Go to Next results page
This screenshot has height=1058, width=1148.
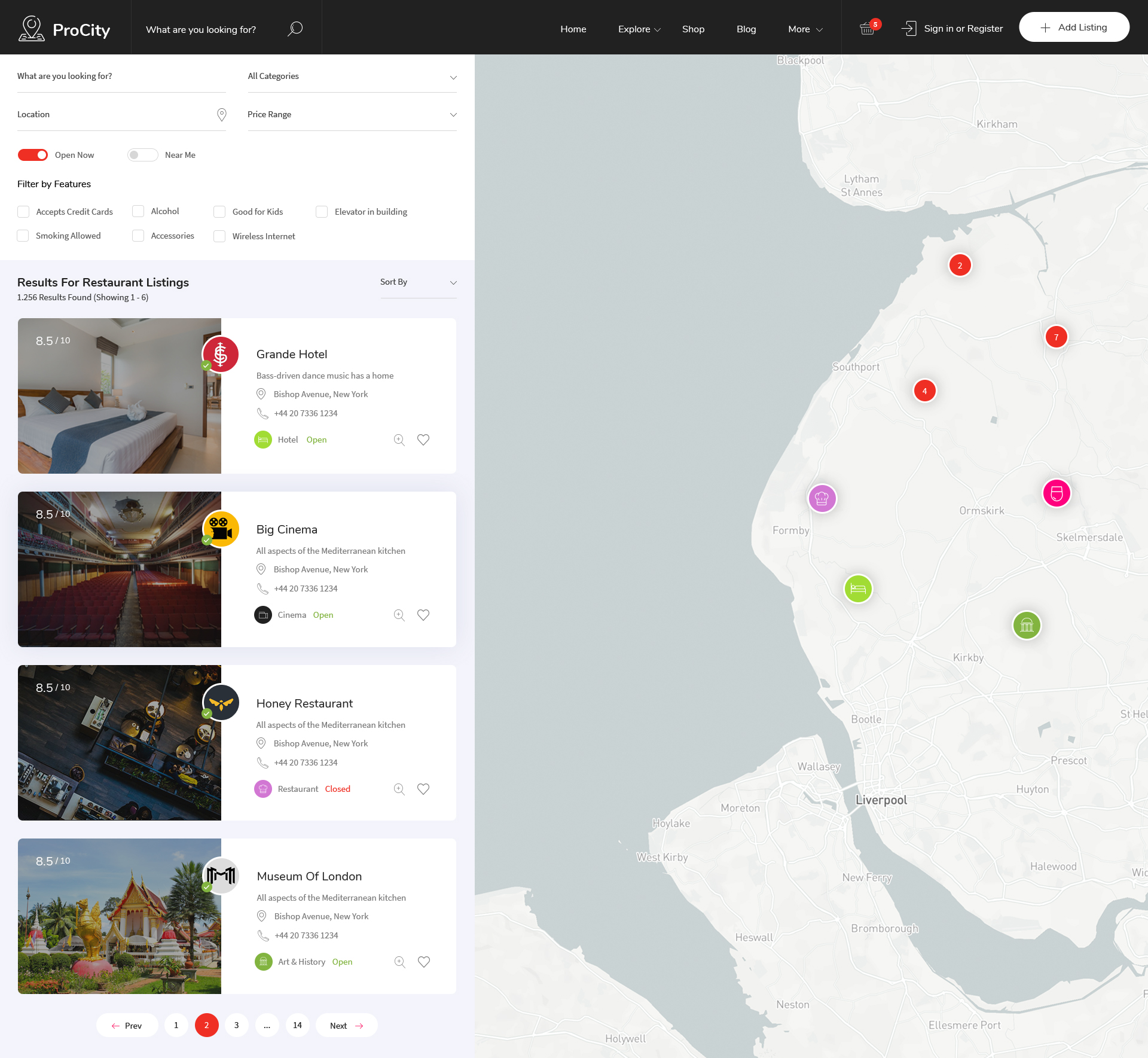tap(346, 1025)
